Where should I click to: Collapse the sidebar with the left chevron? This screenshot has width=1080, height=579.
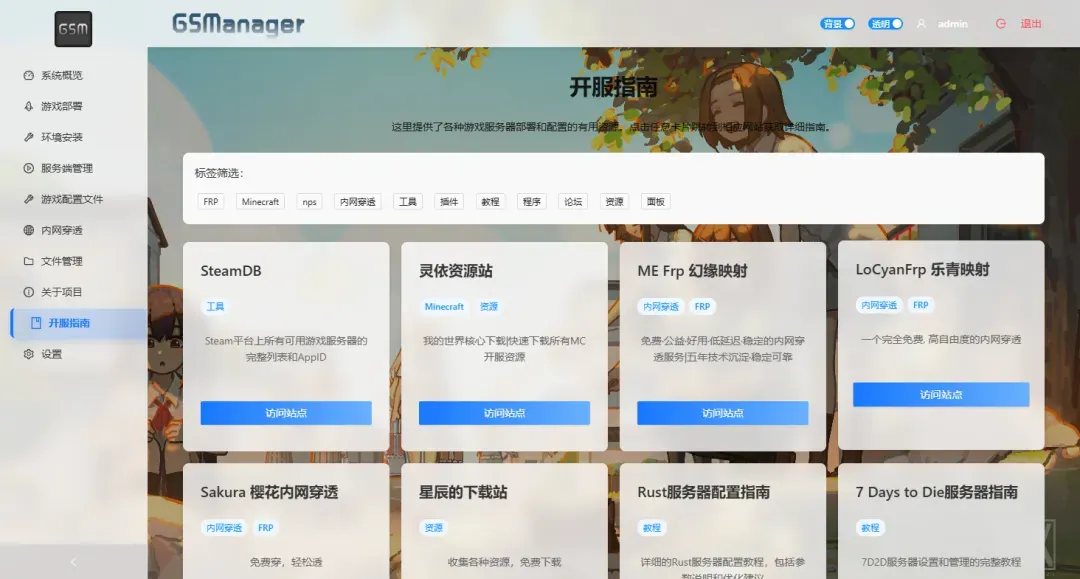click(x=72, y=562)
